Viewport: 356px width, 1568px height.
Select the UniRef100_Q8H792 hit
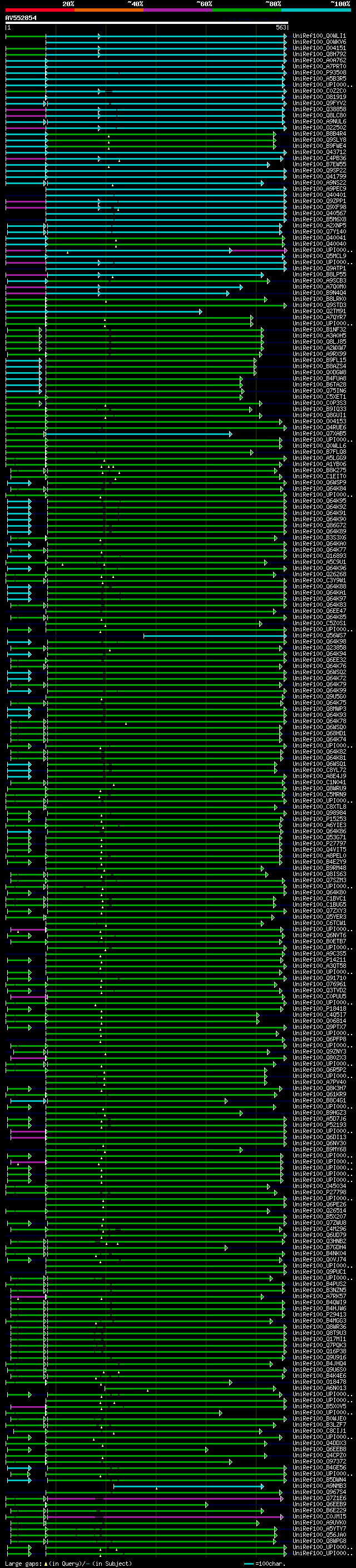point(319,54)
